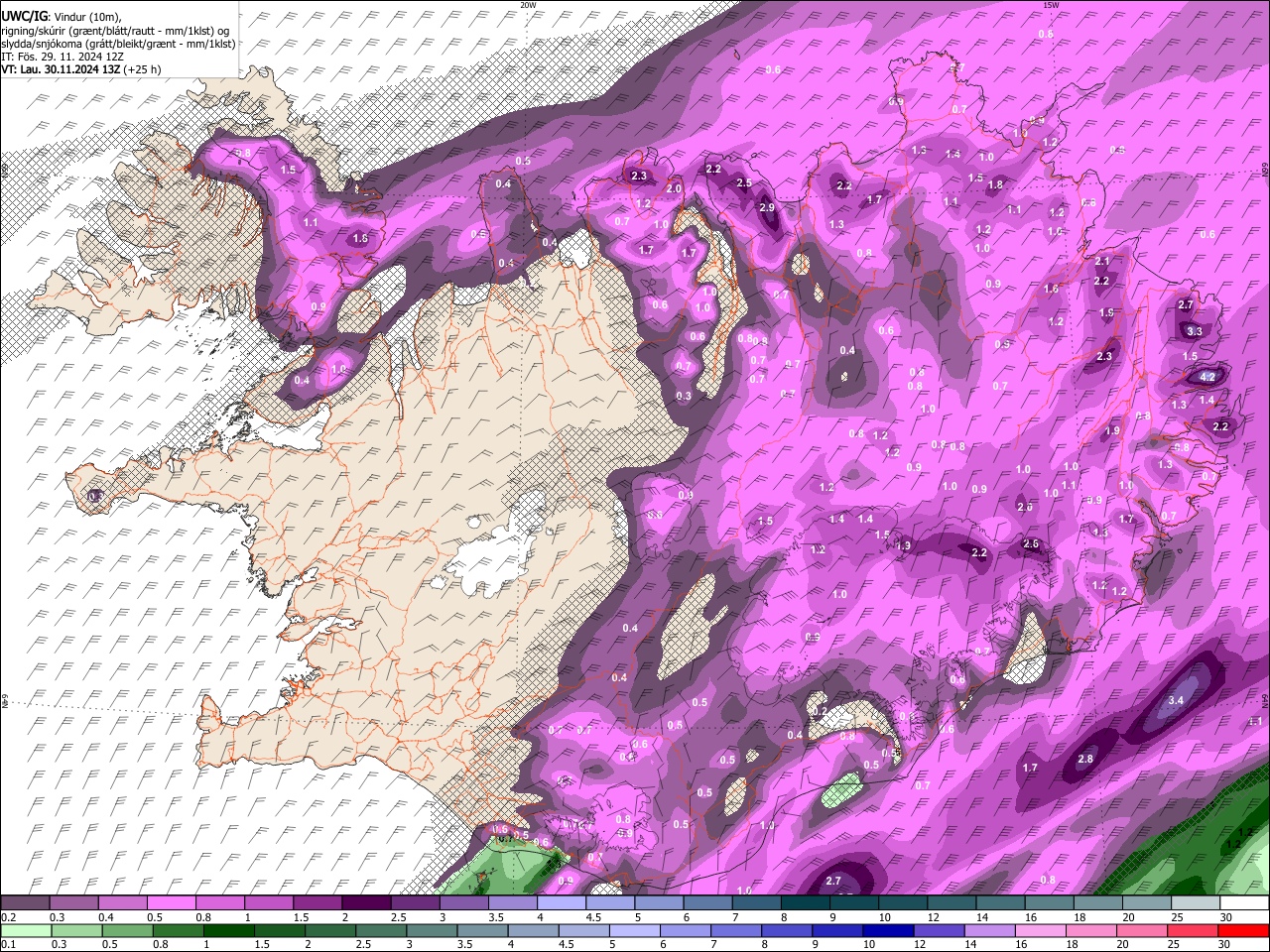Click the '15W' longitude label
1270x952 pixels.
tap(1051, 5)
